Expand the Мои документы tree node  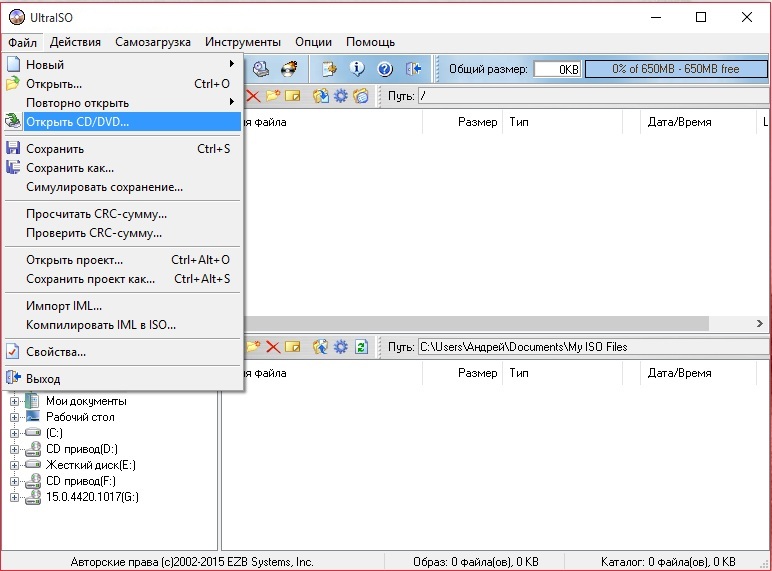(x=14, y=401)
